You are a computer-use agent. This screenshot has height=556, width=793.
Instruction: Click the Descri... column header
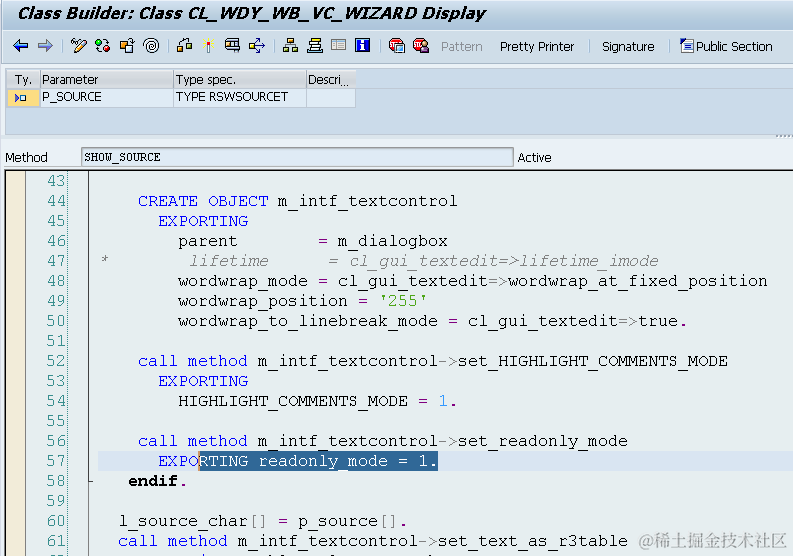(x=331, y=80)
